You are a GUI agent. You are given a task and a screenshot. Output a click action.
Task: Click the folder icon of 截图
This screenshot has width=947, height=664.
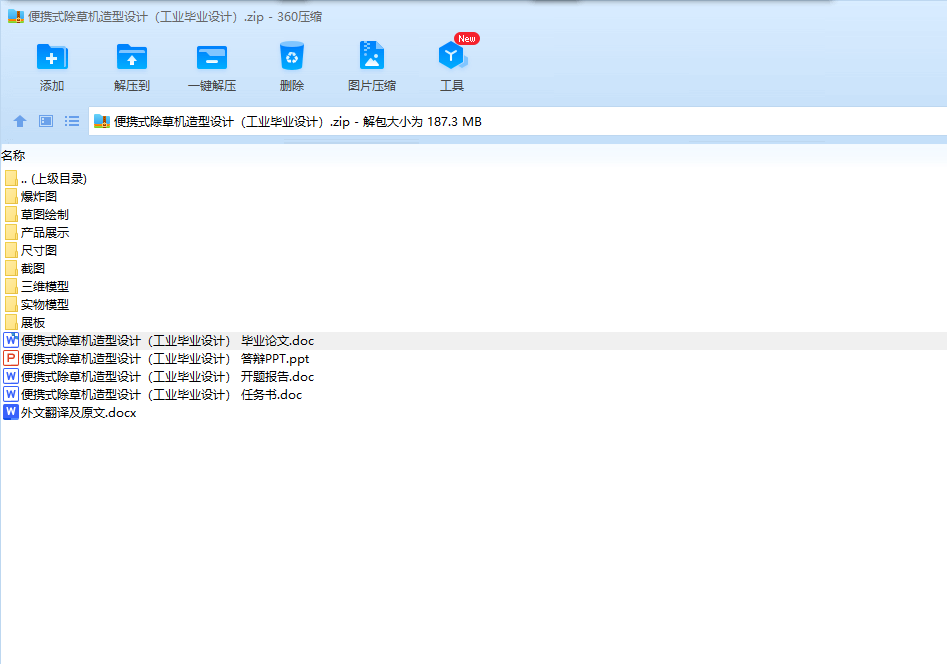[11, 268]
